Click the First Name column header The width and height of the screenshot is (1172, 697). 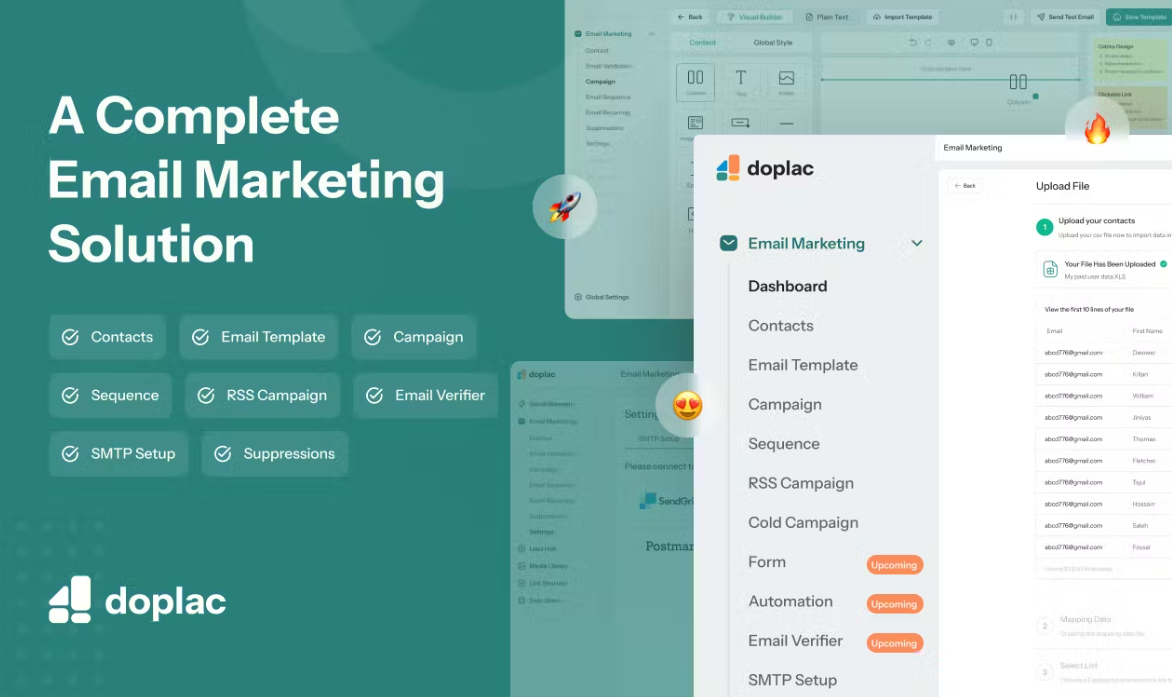click(x=1147, y=331)
